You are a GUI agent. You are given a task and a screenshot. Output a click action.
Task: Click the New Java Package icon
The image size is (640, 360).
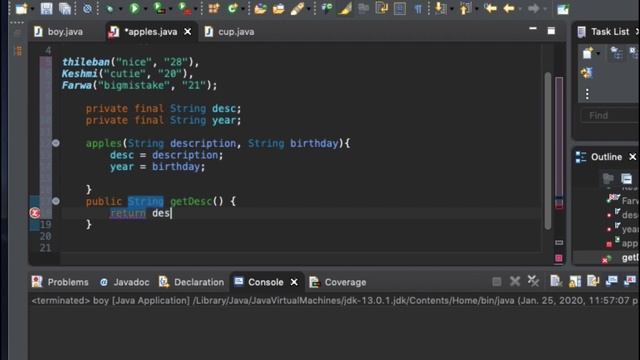coord(214,8)
